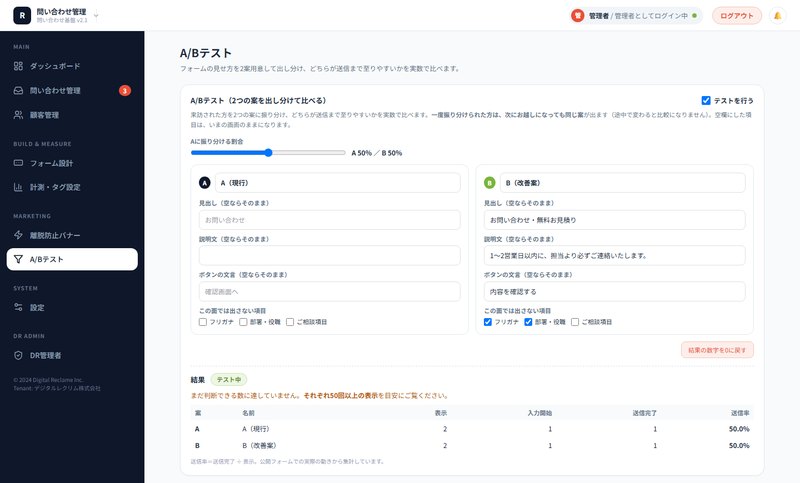
Task: Open the notifications bell
Action: (778, 16)
